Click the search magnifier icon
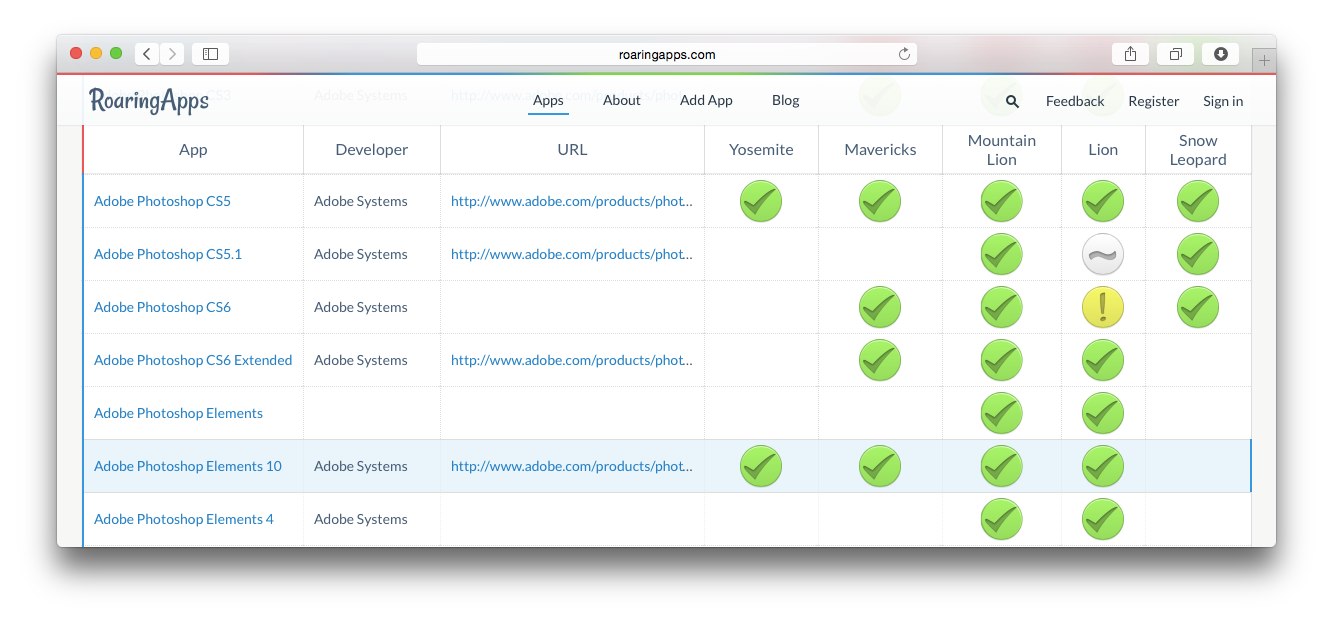 tap(1012, 101)
